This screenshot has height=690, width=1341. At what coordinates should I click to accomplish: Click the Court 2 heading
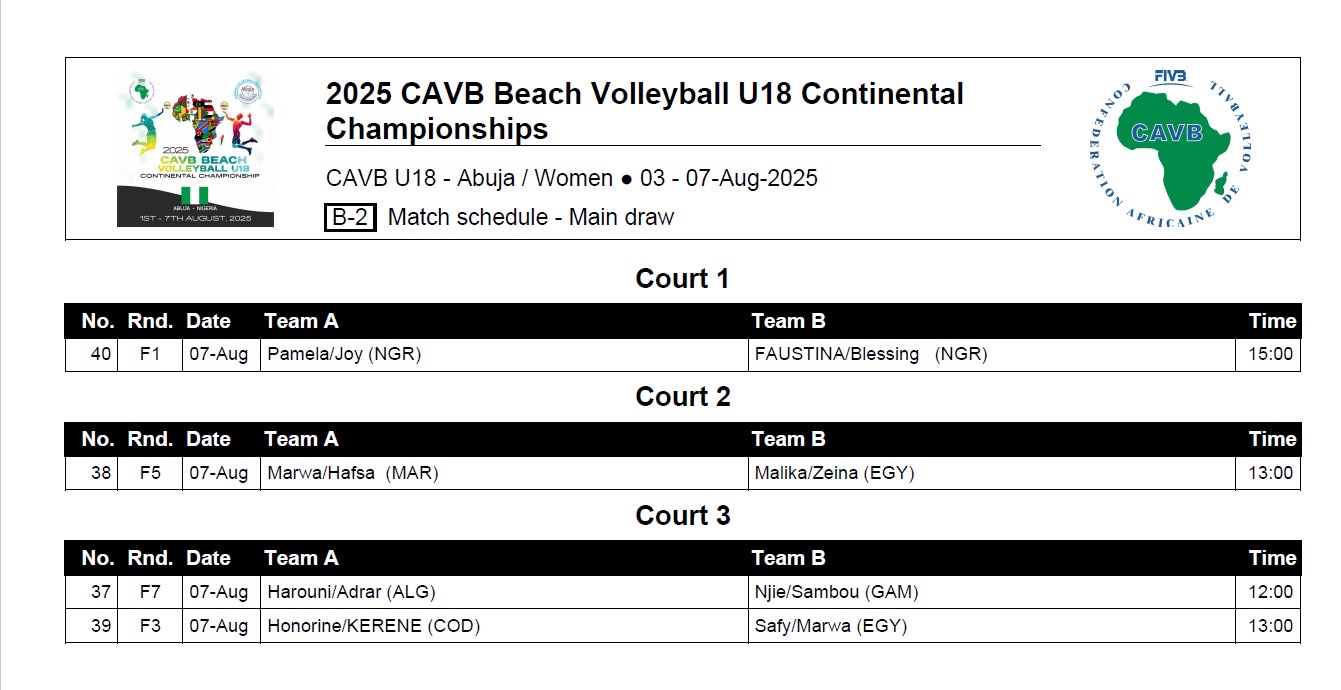[682, 397]
